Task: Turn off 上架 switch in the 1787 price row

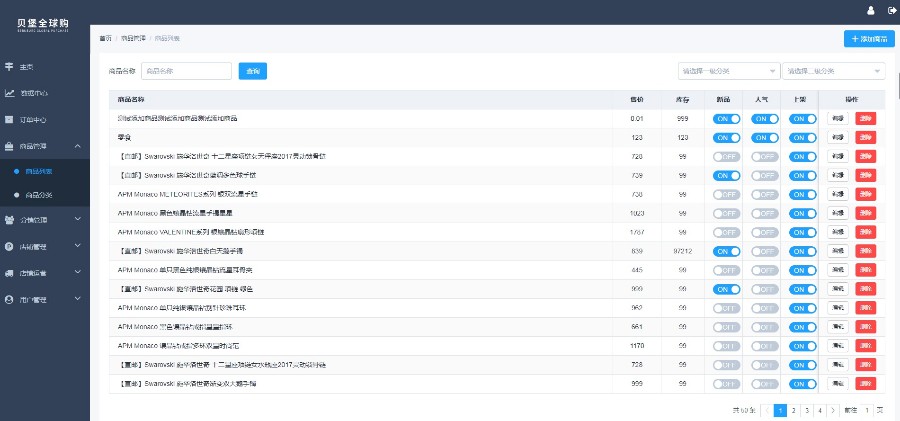Action: pos(803,233)
